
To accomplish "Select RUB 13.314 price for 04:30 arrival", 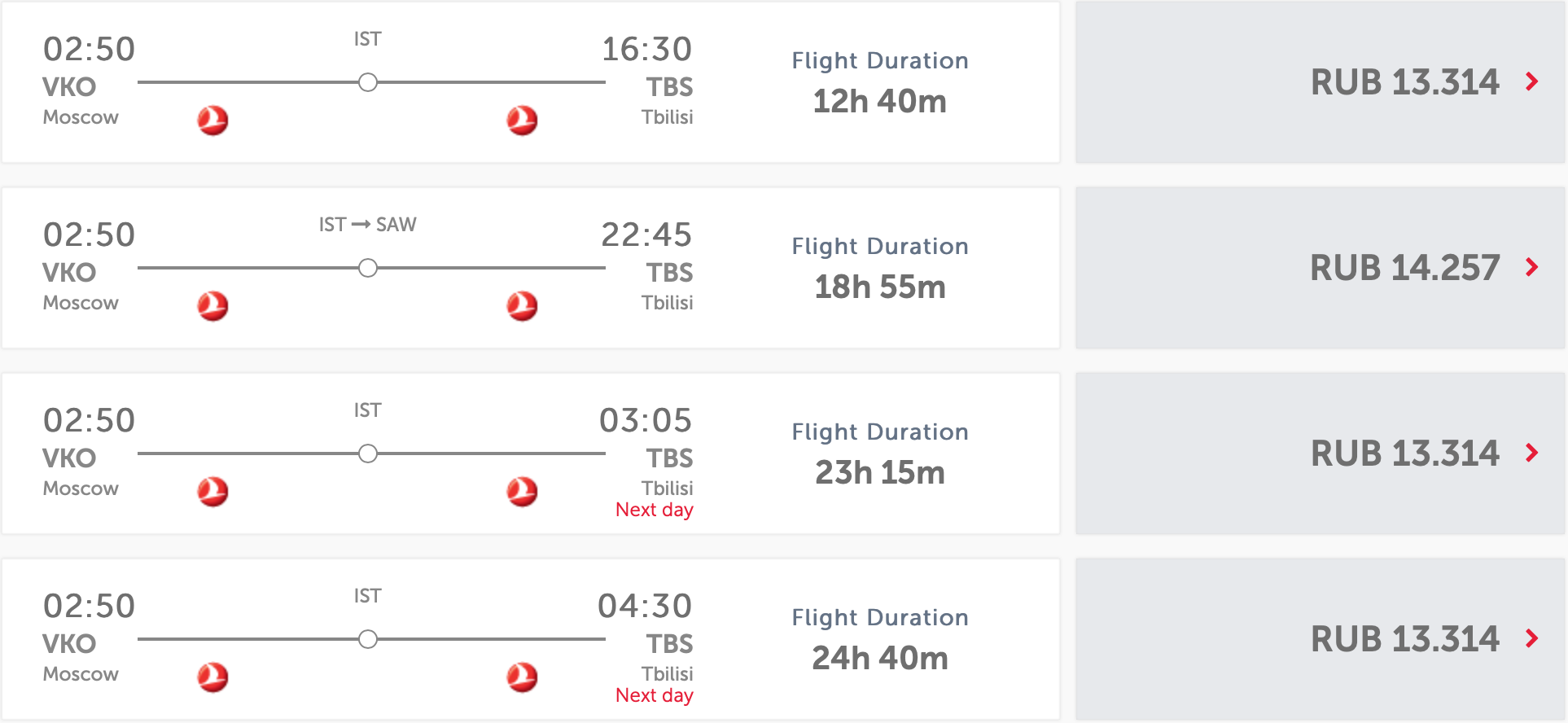I will 1404,639.
